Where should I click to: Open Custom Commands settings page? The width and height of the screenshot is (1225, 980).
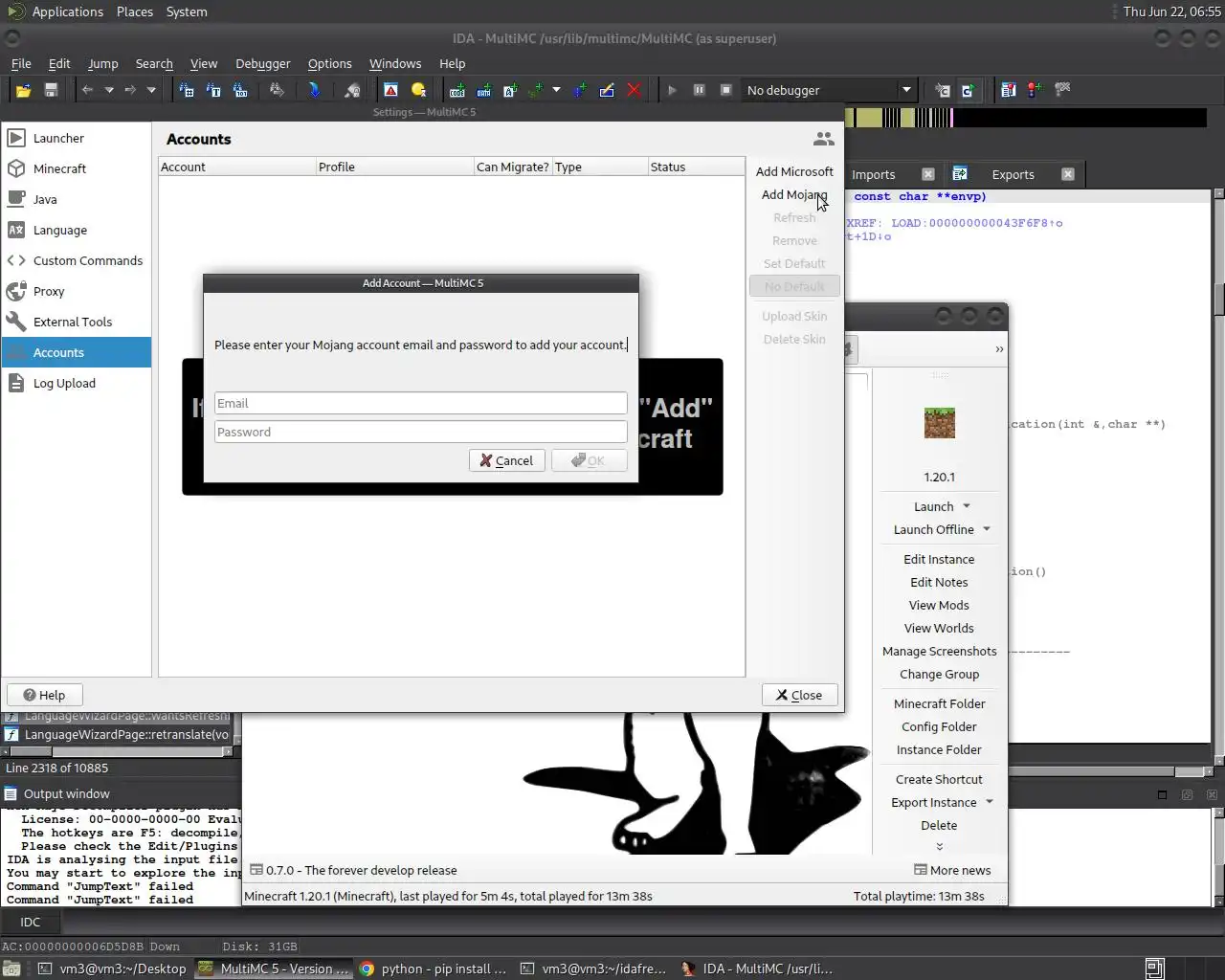click(77, 260)
